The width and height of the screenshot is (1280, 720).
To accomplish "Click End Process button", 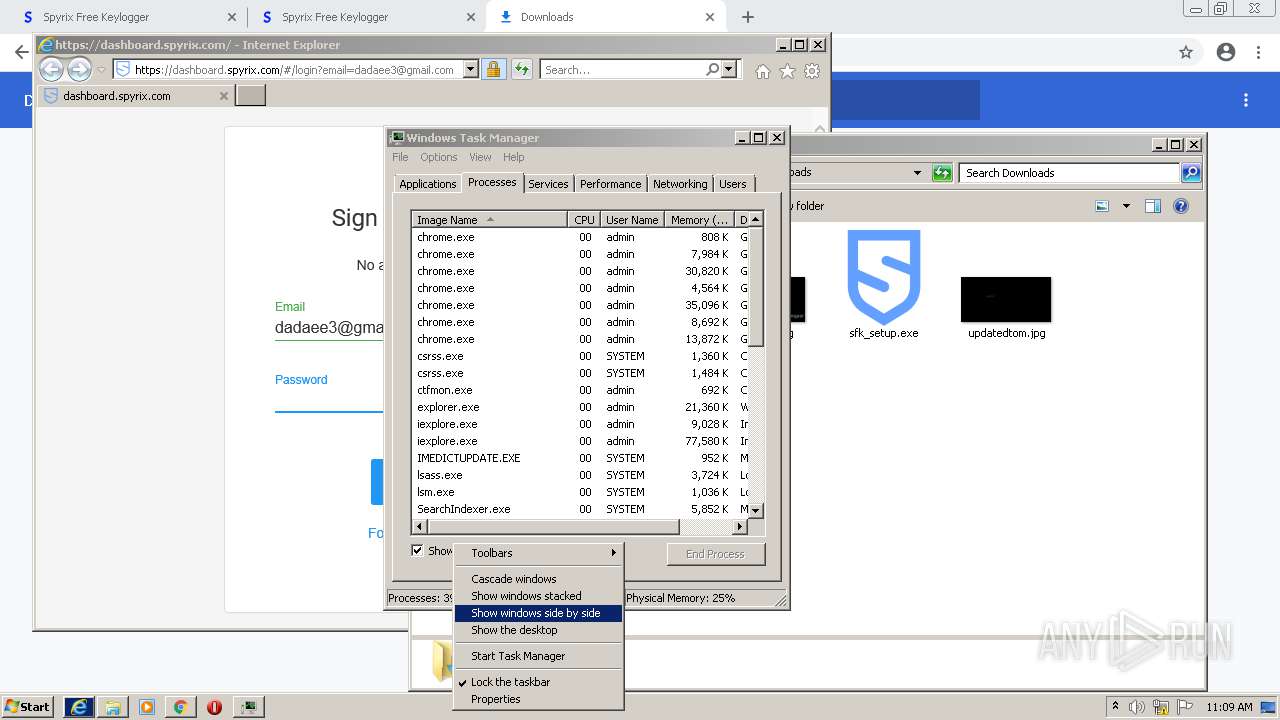I will [x=715, y=554].
